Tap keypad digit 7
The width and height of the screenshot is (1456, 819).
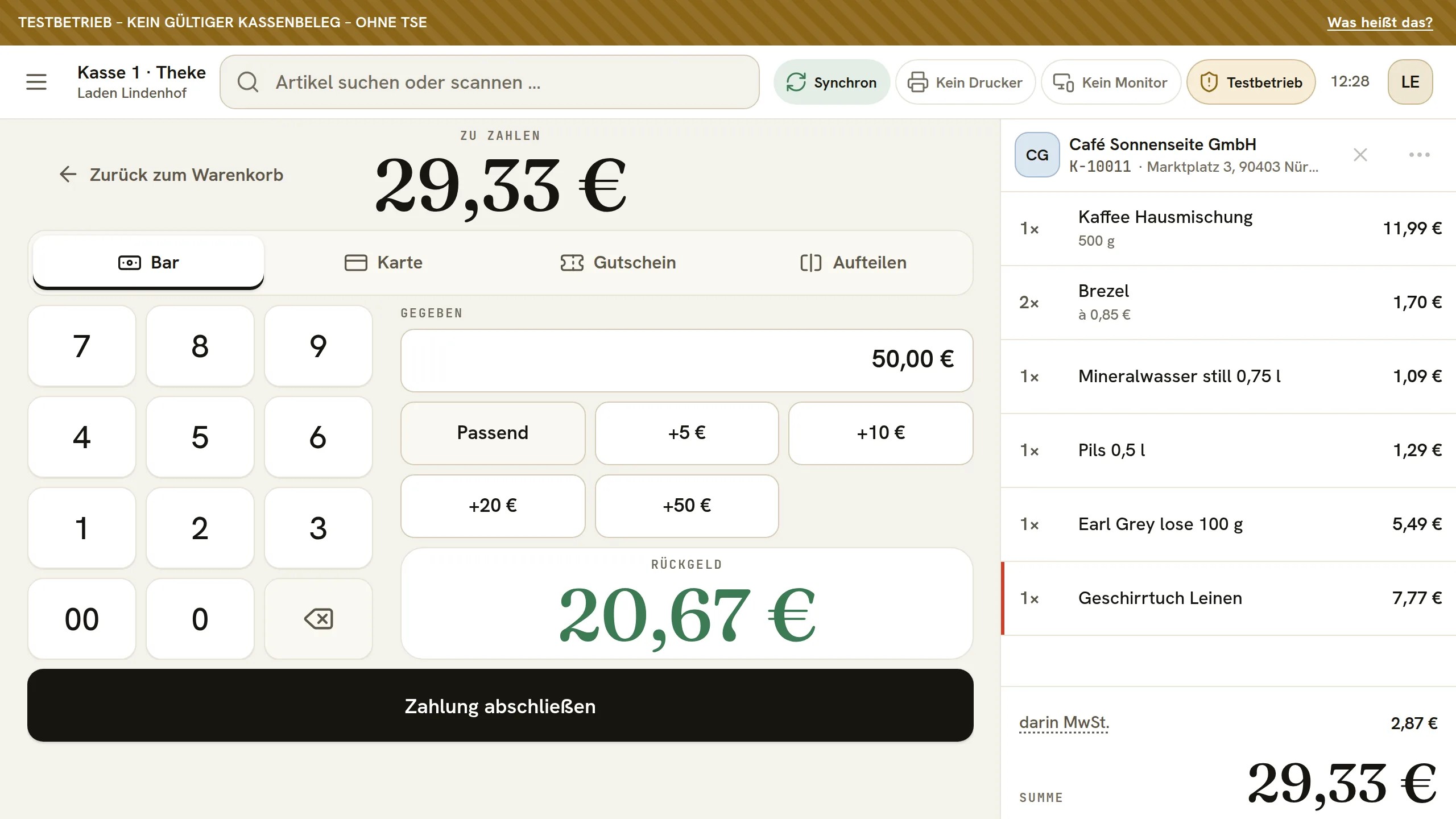pyautogui.click(x=82, y=346)
